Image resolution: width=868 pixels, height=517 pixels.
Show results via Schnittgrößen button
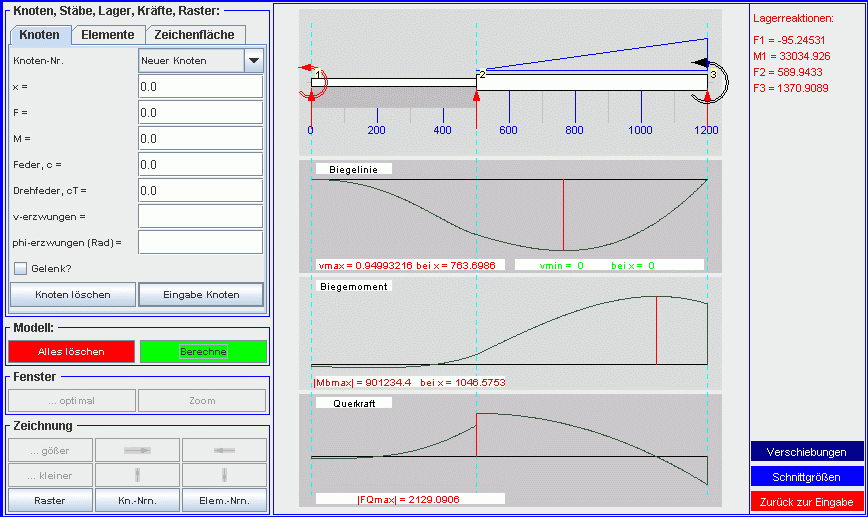[x=807, y=477]
